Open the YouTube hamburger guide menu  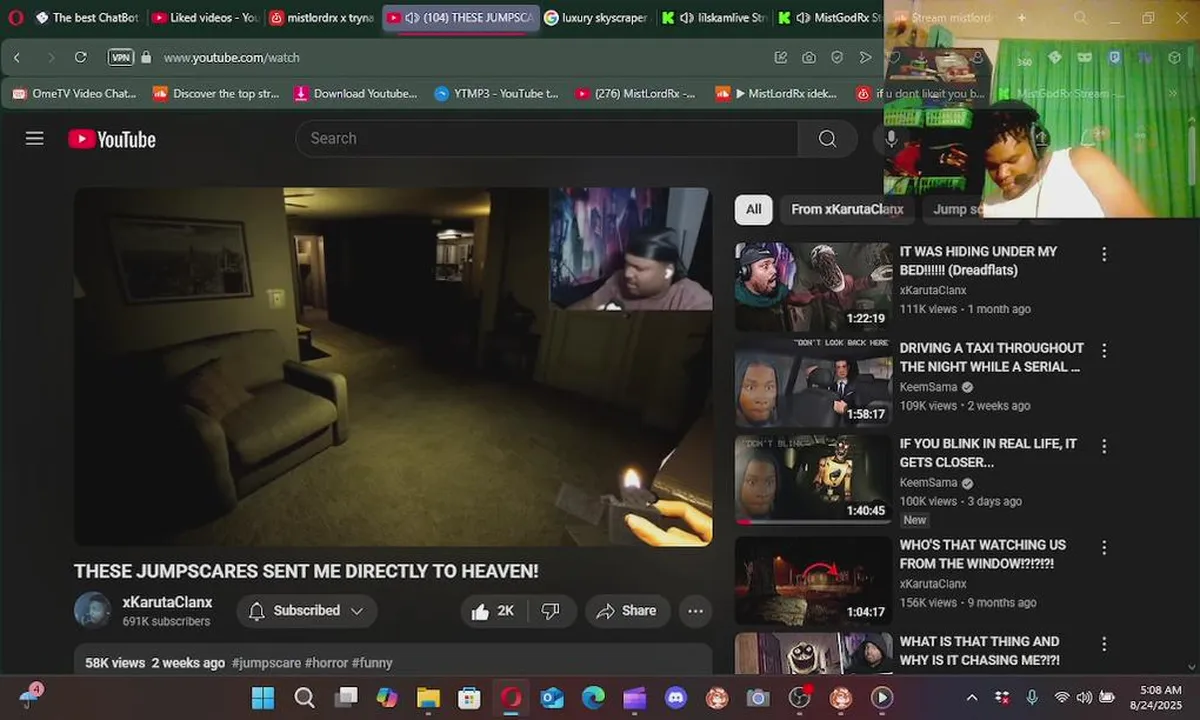(35, 138)
